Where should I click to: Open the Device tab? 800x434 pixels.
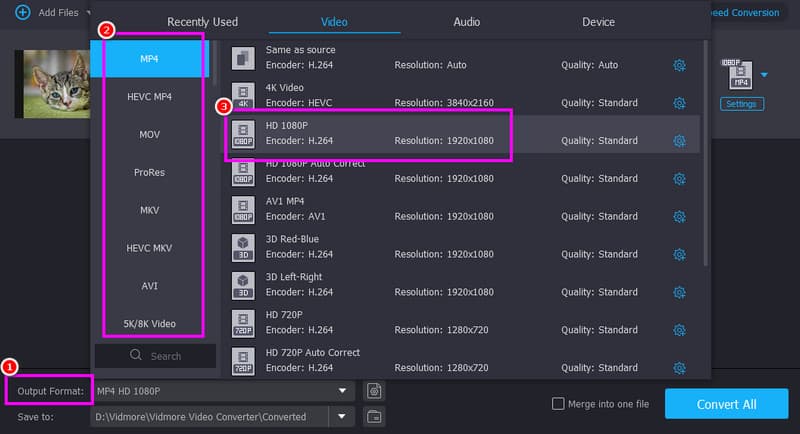598,21
